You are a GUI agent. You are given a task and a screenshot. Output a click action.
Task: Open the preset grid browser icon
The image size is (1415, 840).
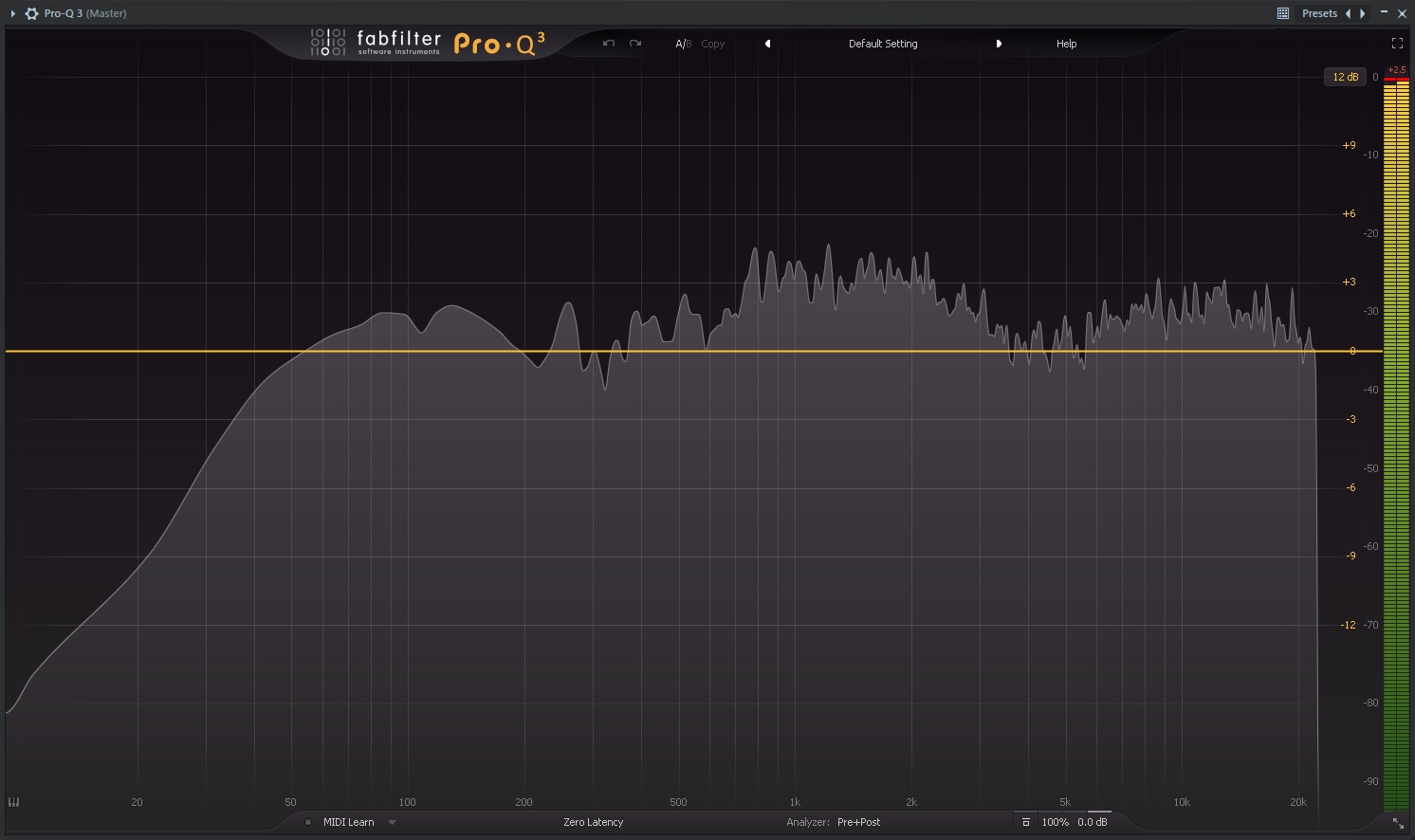(1282, 13)
